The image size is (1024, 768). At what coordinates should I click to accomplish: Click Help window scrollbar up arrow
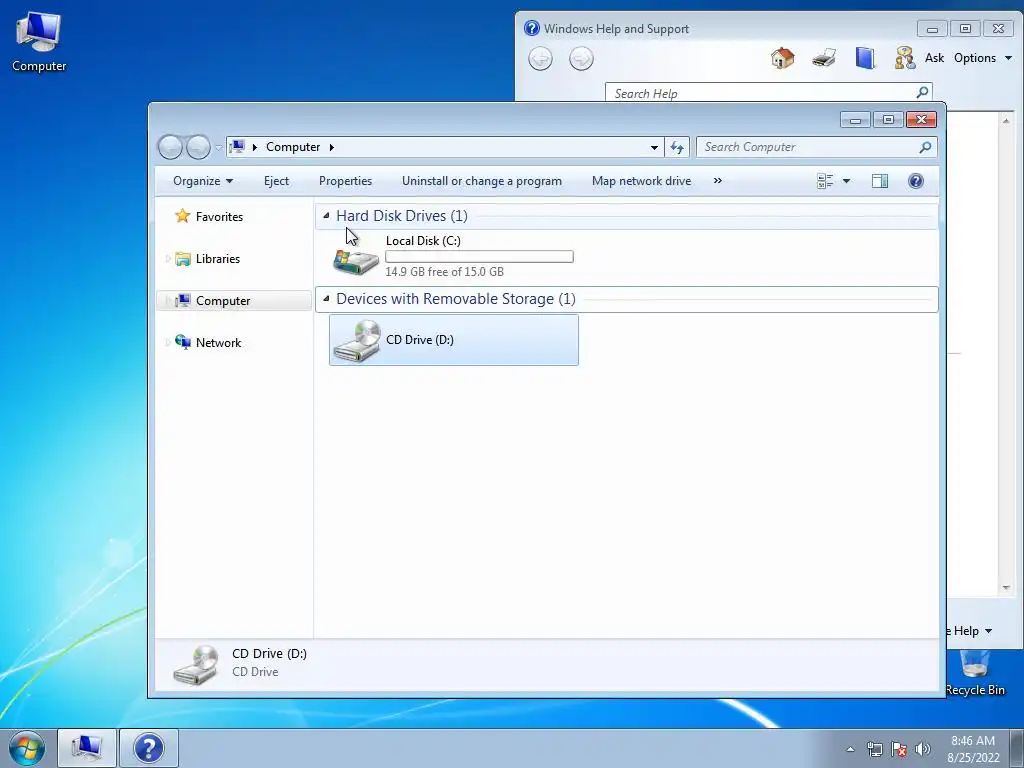coord(1006,120)
